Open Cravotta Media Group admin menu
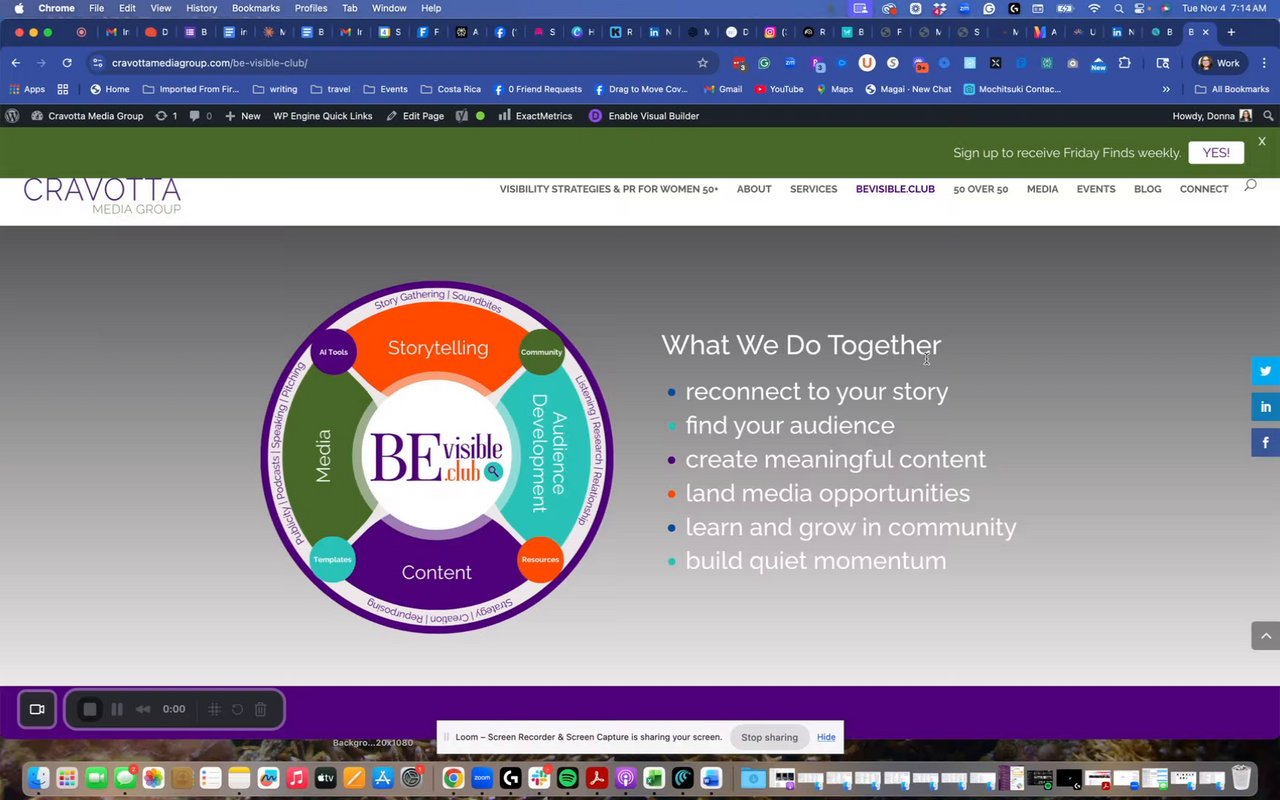 [x=87, y=116]
